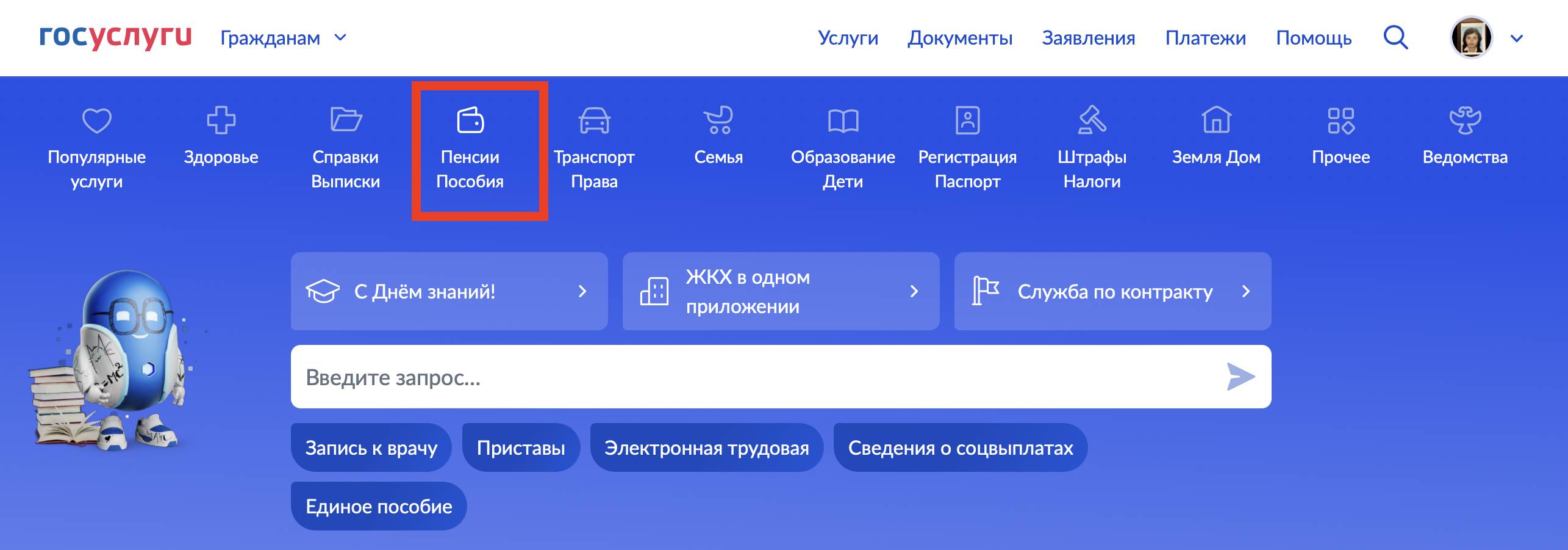Expand the Гражданам dropdown

(283, 38)
